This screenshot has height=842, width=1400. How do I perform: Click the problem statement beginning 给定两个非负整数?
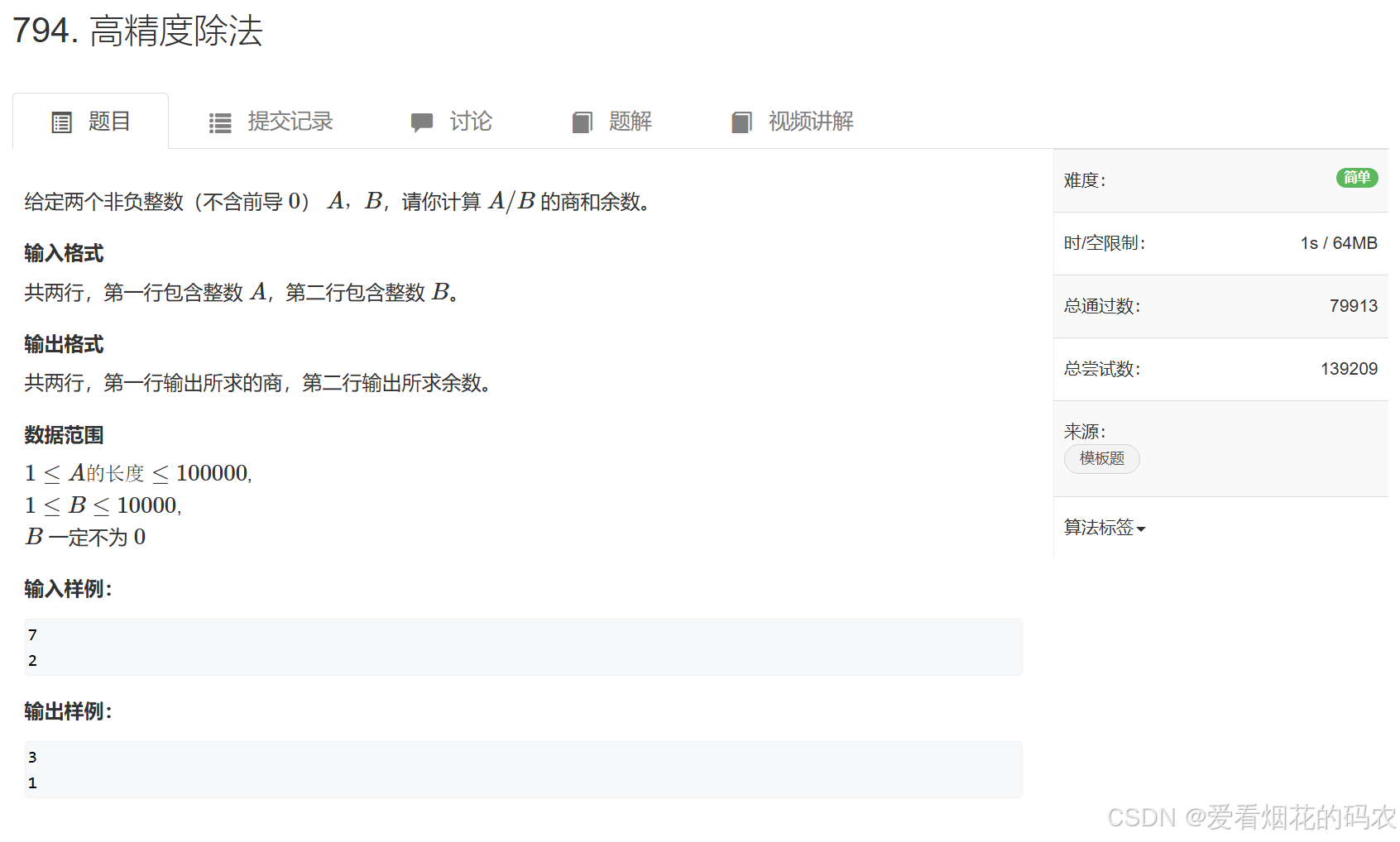338,201
